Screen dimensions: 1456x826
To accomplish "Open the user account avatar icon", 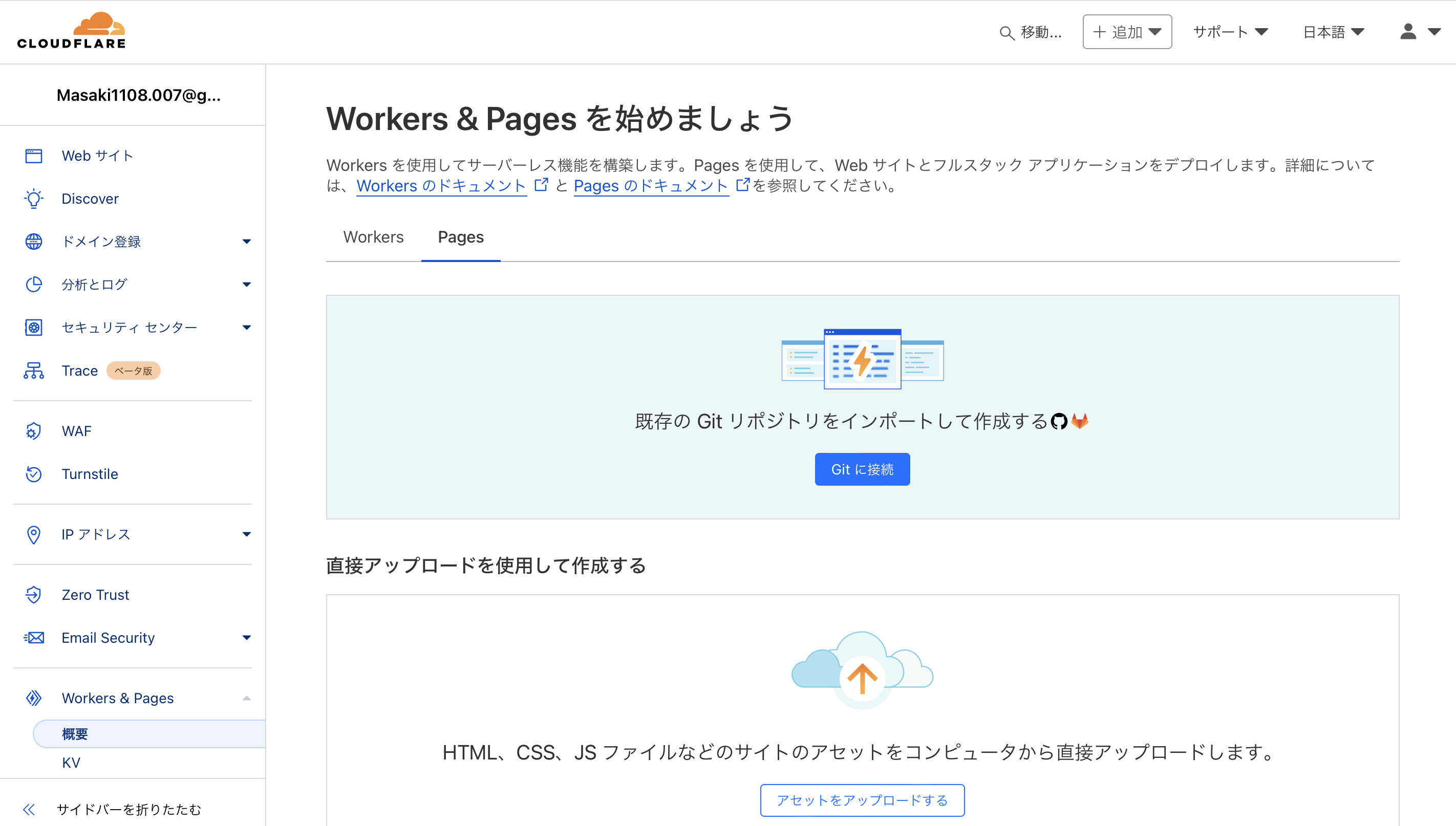I will (1408, 32).
